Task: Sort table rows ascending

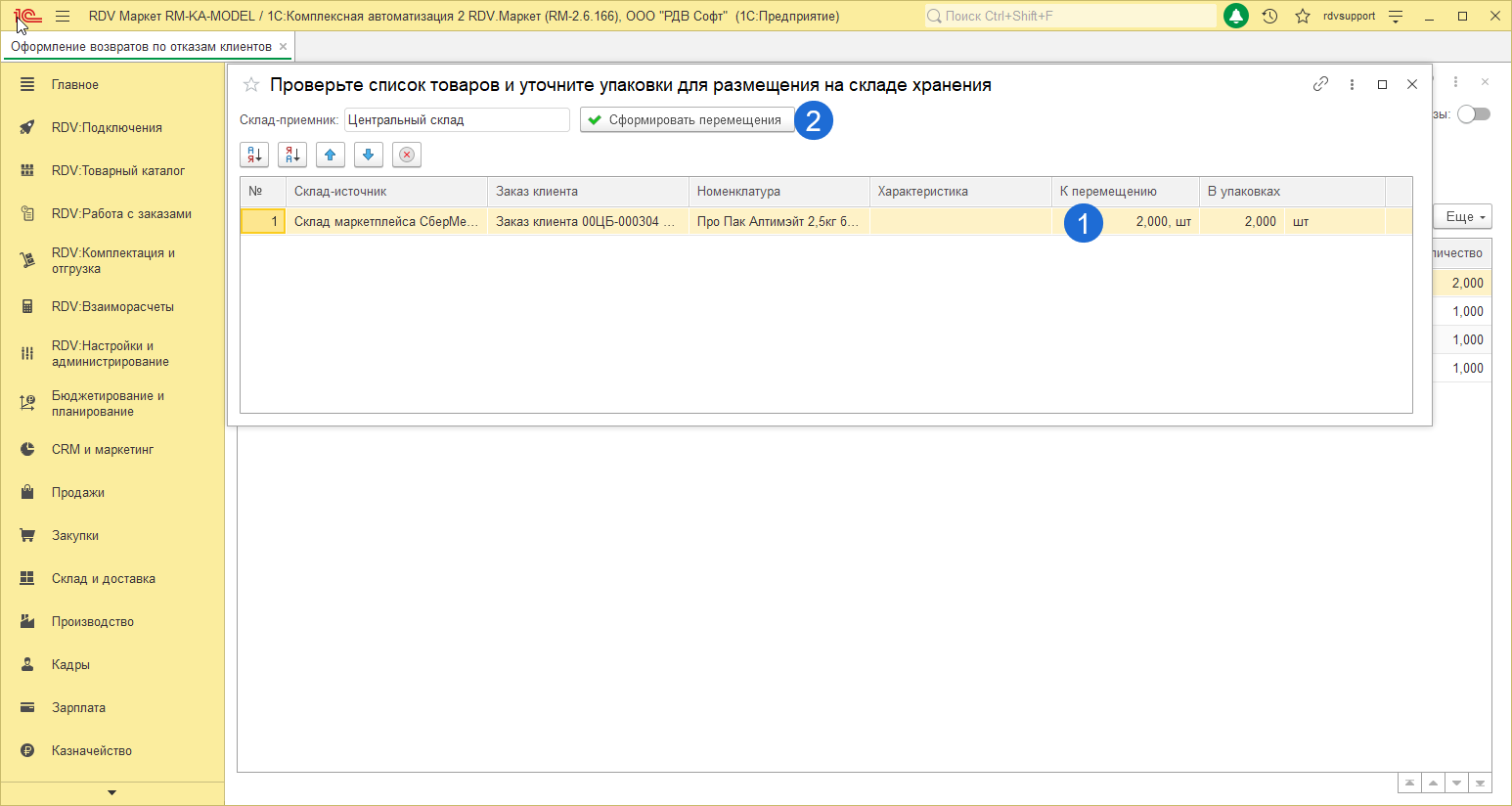Action: pos(254,155)
